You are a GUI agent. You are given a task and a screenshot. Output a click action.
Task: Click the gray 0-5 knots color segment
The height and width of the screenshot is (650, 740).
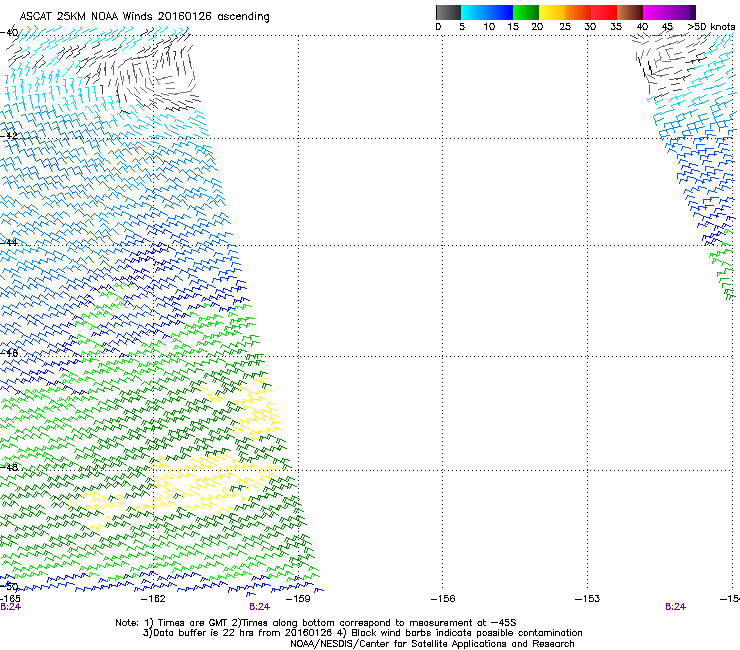click(448, 12)
